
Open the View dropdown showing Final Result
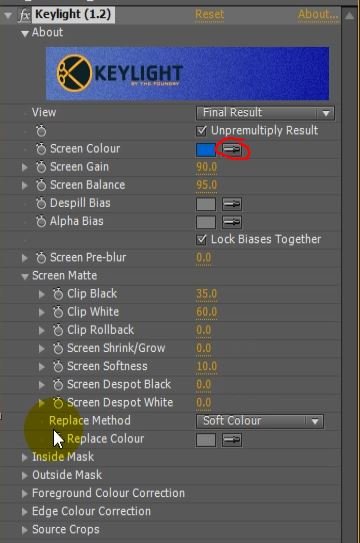pyautogui.click(x=265, y=113)
